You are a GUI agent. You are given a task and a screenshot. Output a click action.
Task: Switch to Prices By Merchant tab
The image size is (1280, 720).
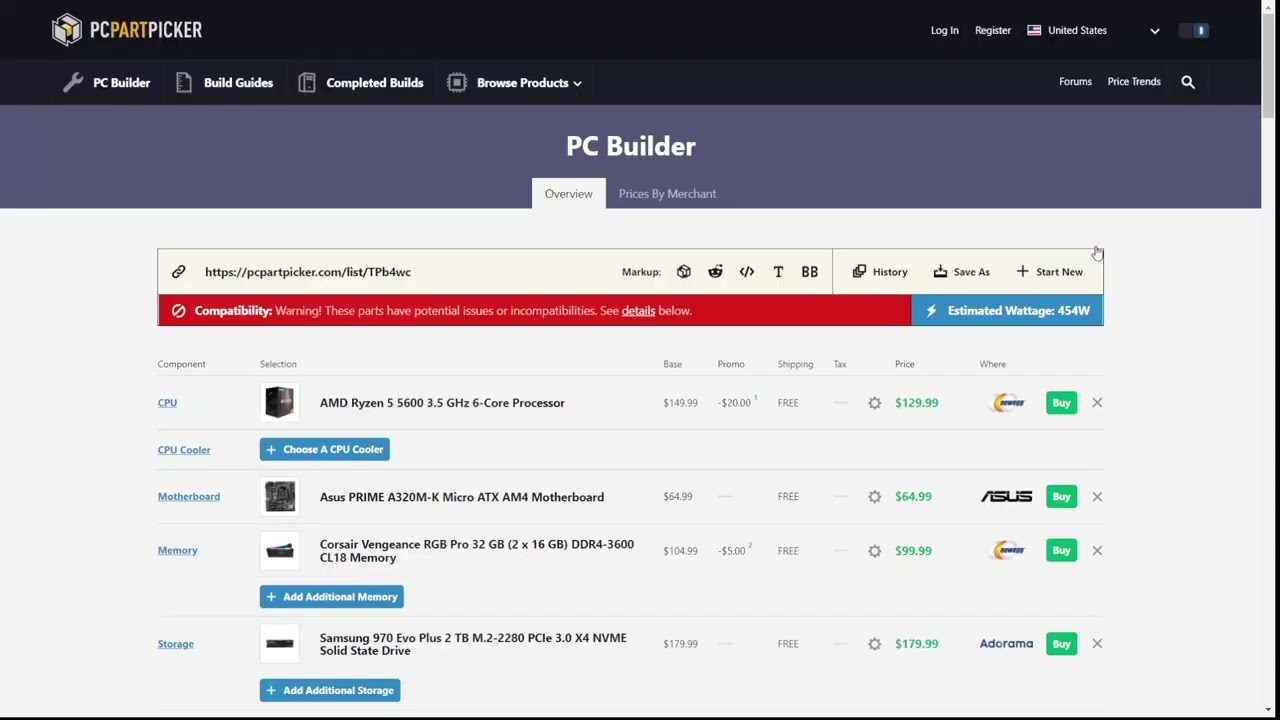[667, 193]
